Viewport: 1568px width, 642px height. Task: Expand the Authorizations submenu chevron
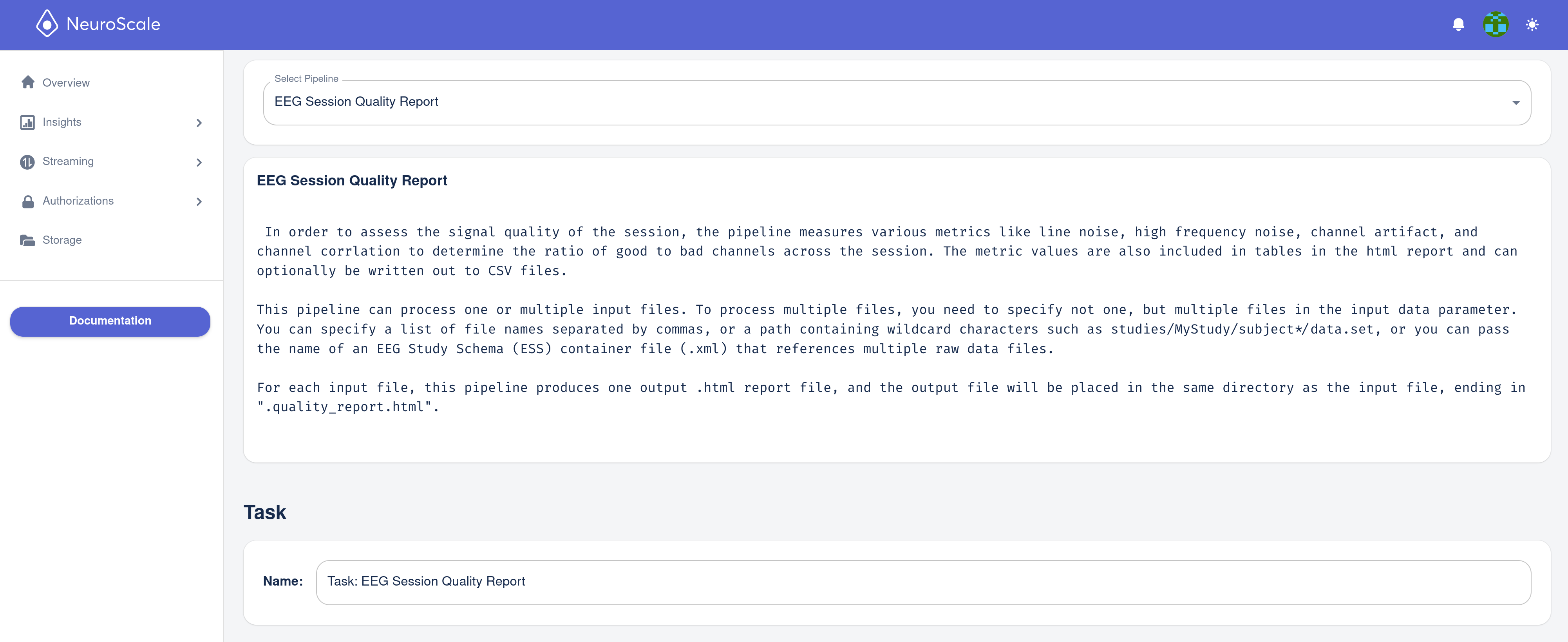(199, 201)
